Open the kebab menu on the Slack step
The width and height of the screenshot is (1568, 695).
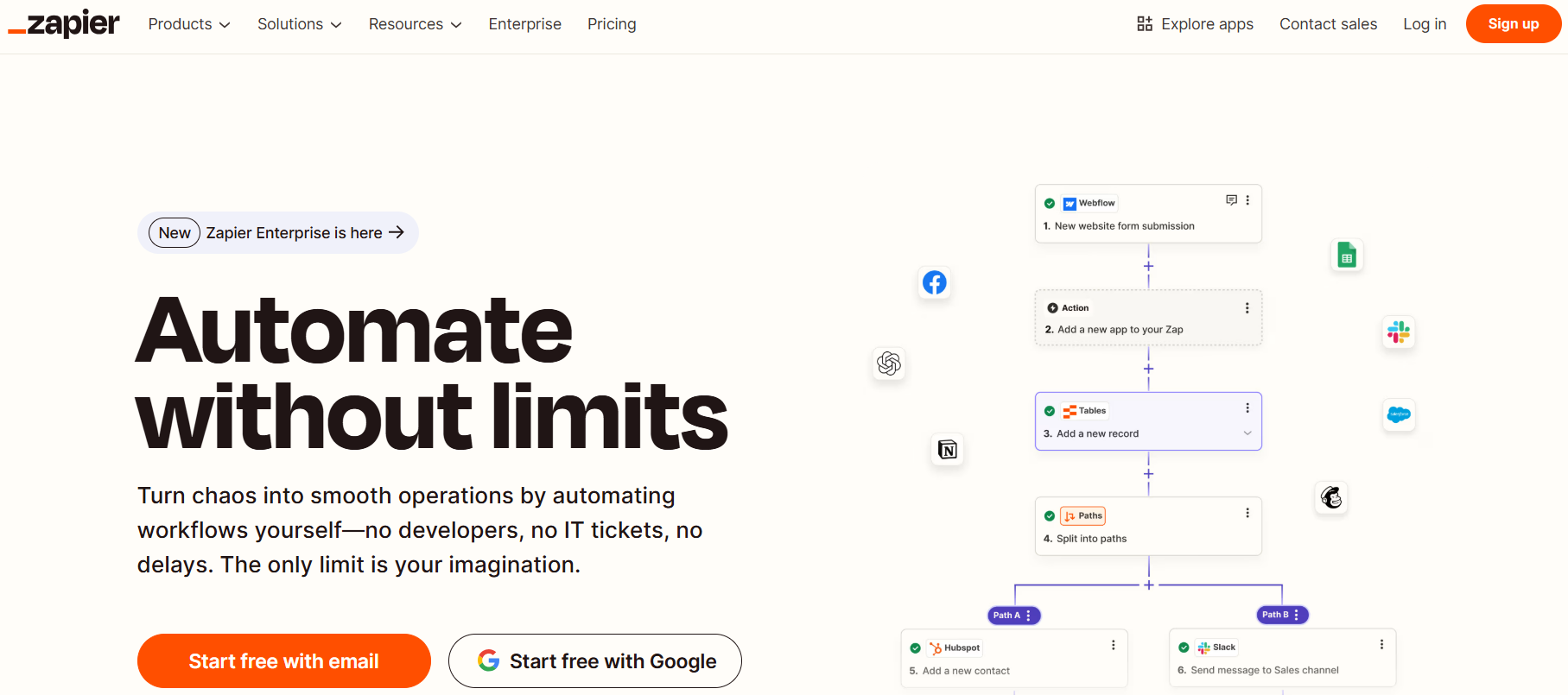coord(1381,644)
